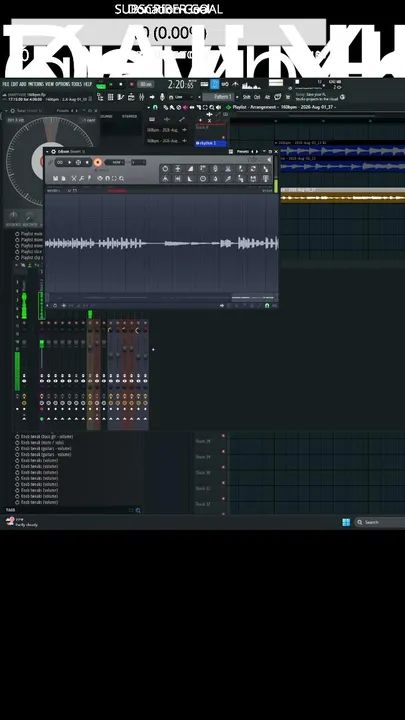The image size is (405, 720).
Task: Open the PATTERNS menu
Action: (x=36, y=84)
